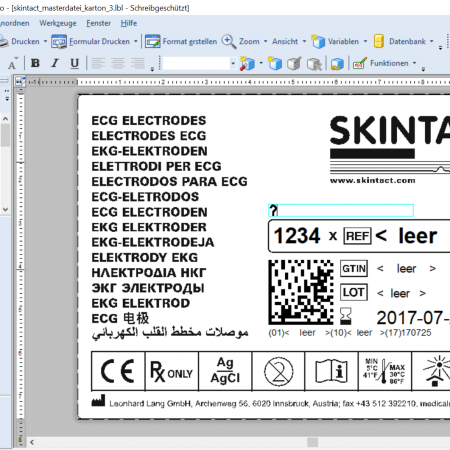This screenshot has height=450, width=450.
Task: Click the delete variable cube icon
Action: 314,63
